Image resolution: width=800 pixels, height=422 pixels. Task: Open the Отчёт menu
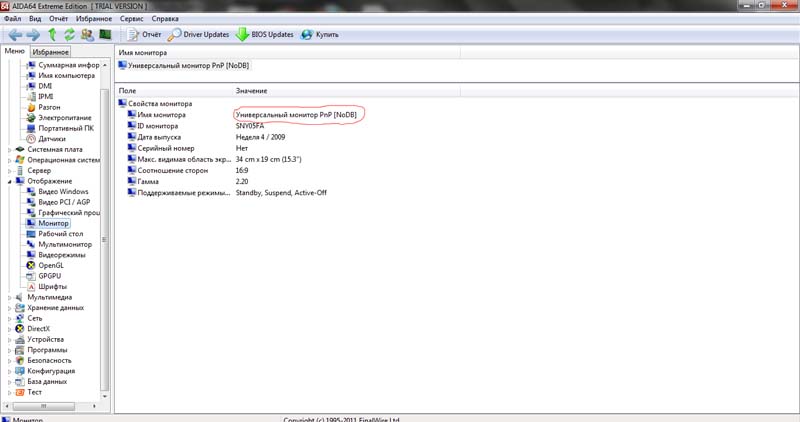[x=59, y=18]
